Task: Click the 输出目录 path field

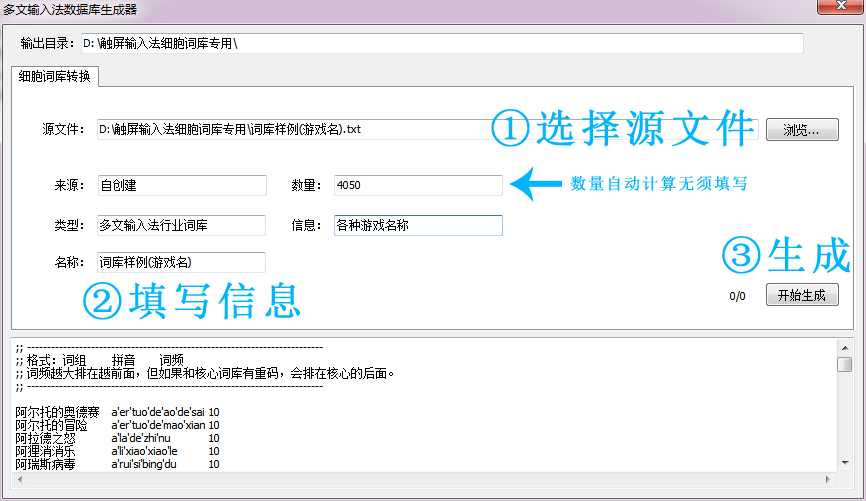Action: point(449,44)
